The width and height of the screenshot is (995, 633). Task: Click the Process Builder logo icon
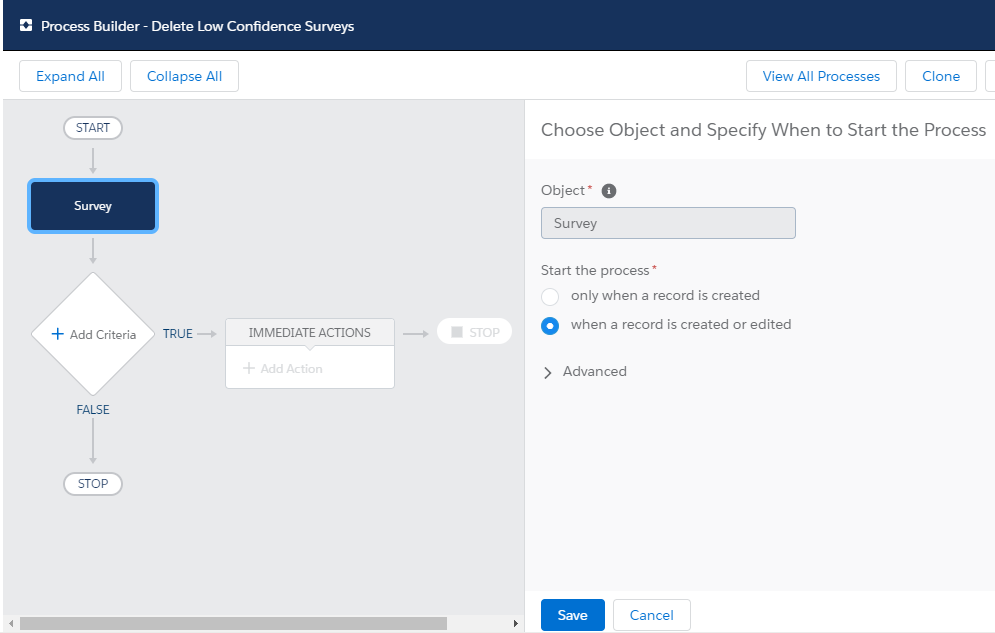[26, 25]
